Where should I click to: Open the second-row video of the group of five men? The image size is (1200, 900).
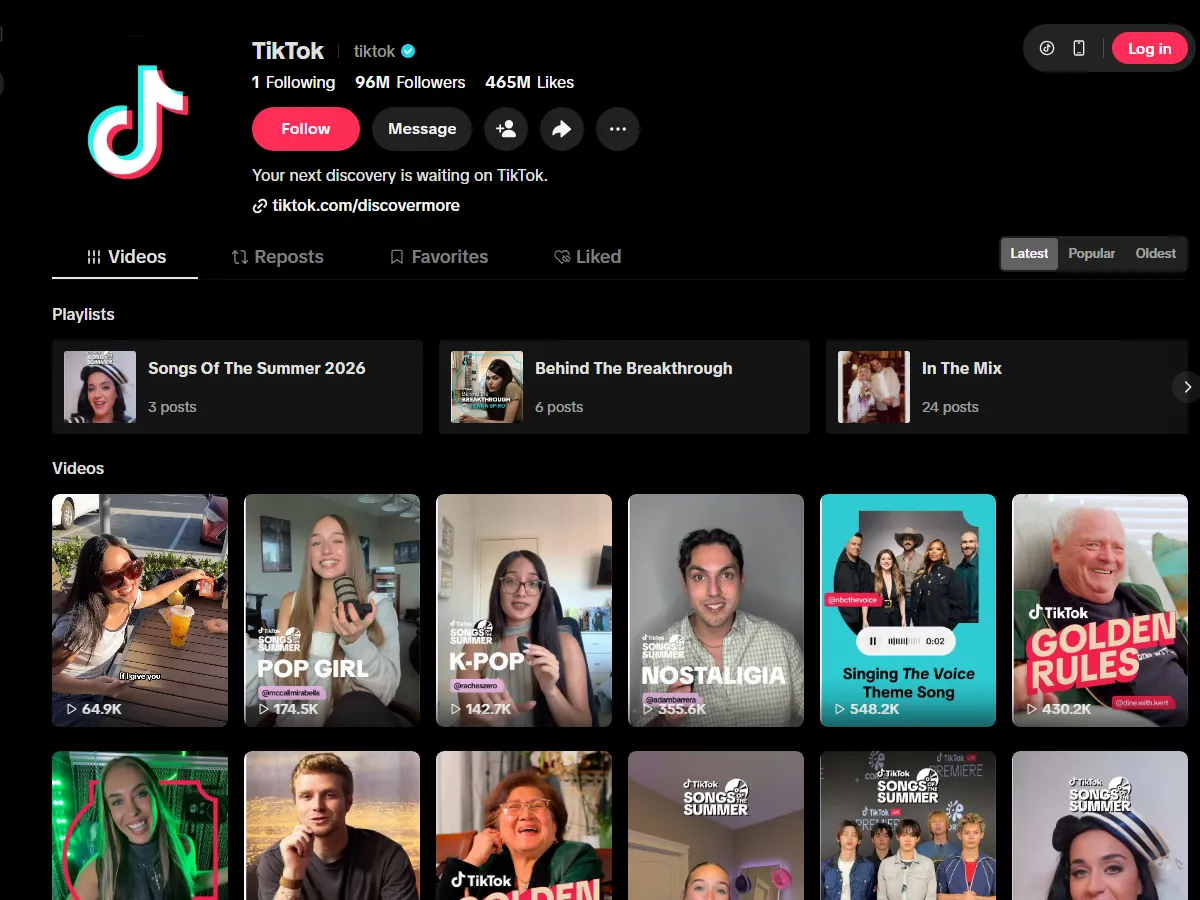tap(908, 826)
